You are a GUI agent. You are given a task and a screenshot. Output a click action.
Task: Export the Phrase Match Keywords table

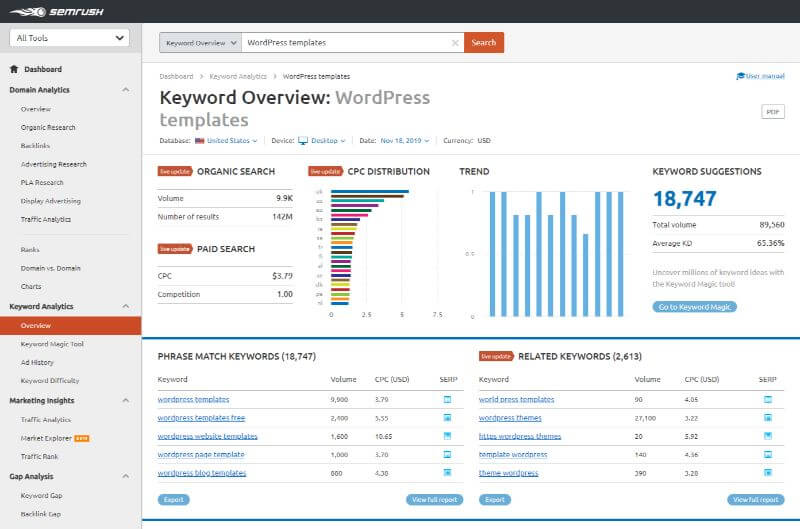point(173,500)
